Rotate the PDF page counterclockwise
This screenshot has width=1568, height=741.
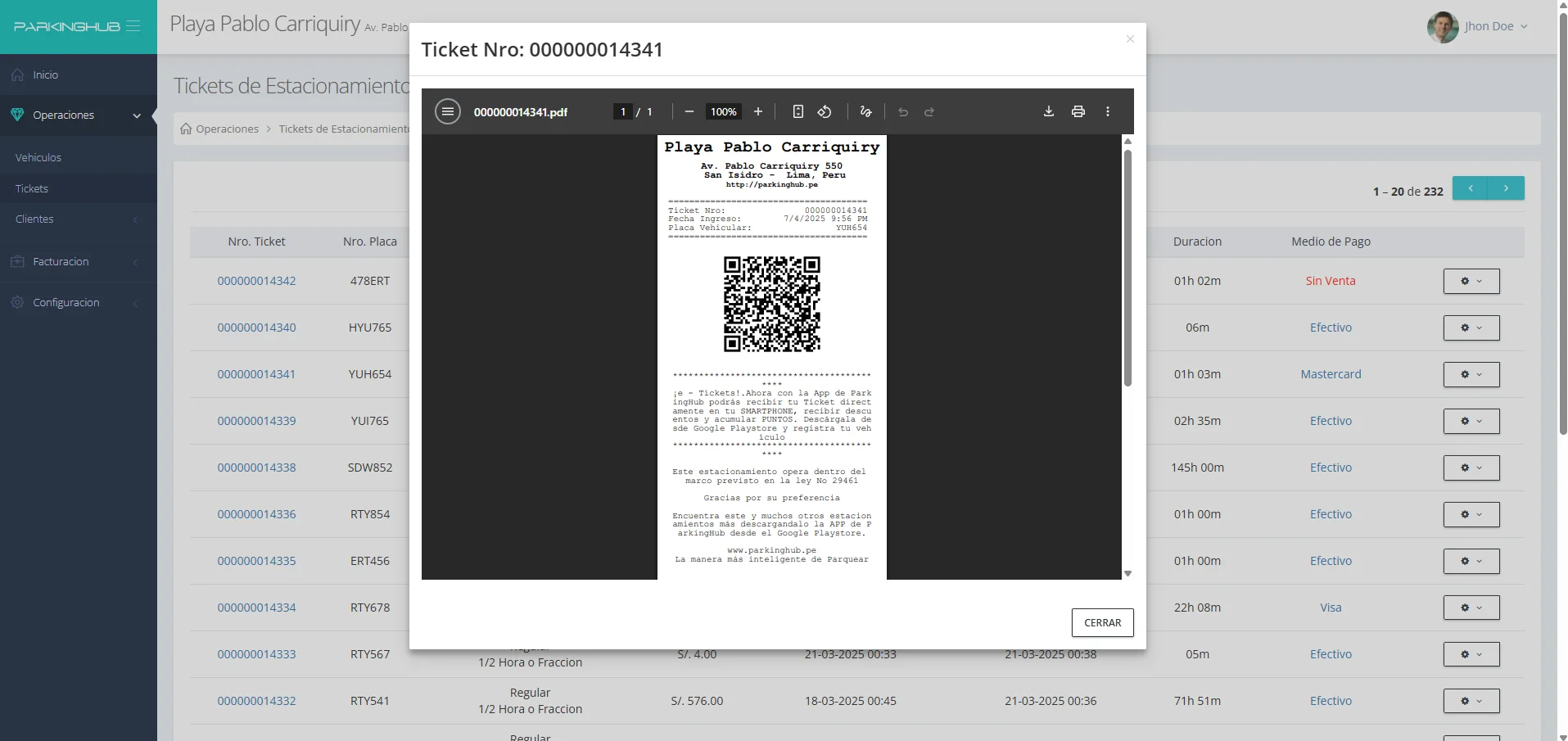tap(824, 111)
